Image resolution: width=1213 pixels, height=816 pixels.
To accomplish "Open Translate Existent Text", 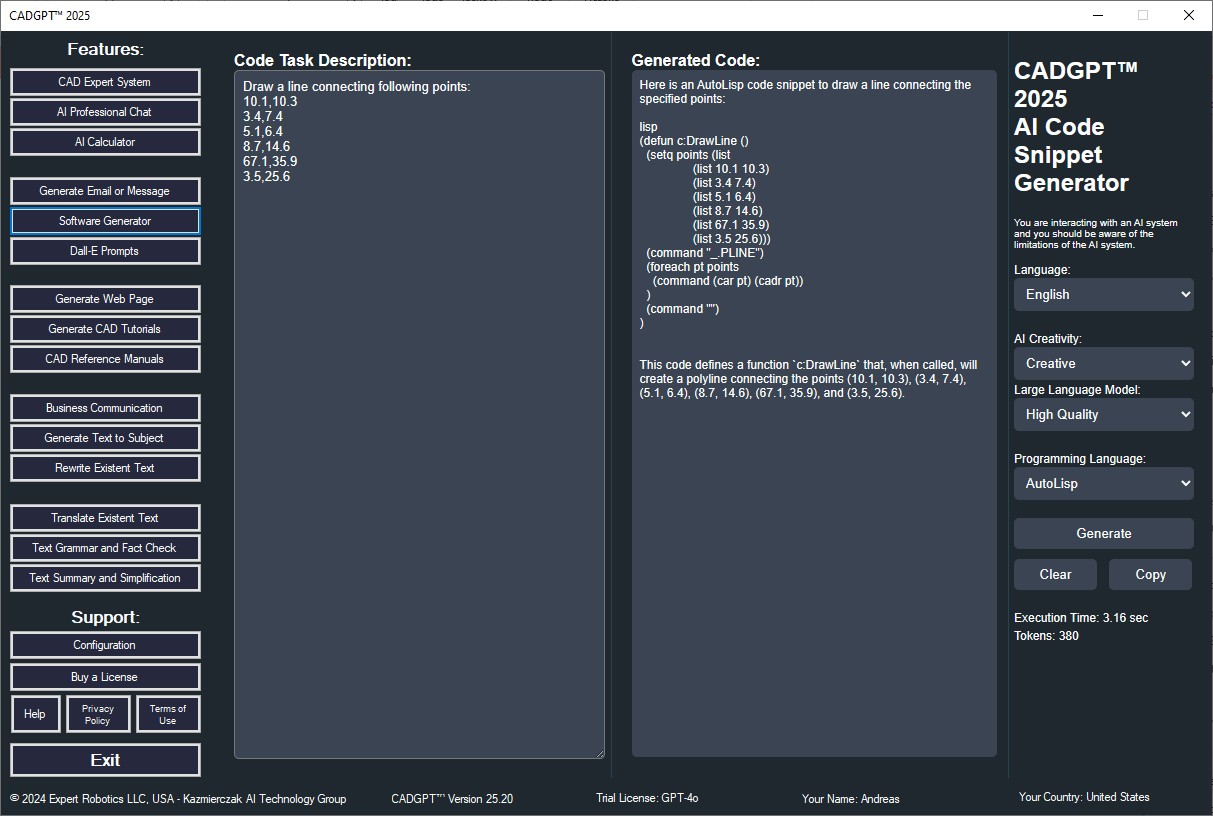I will (105, 518).
